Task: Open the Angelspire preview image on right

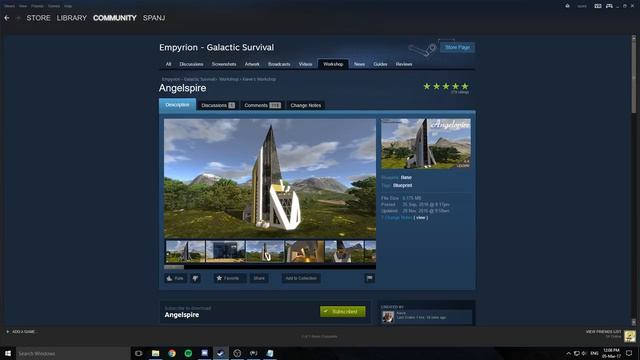Action: tap(426, 144)
